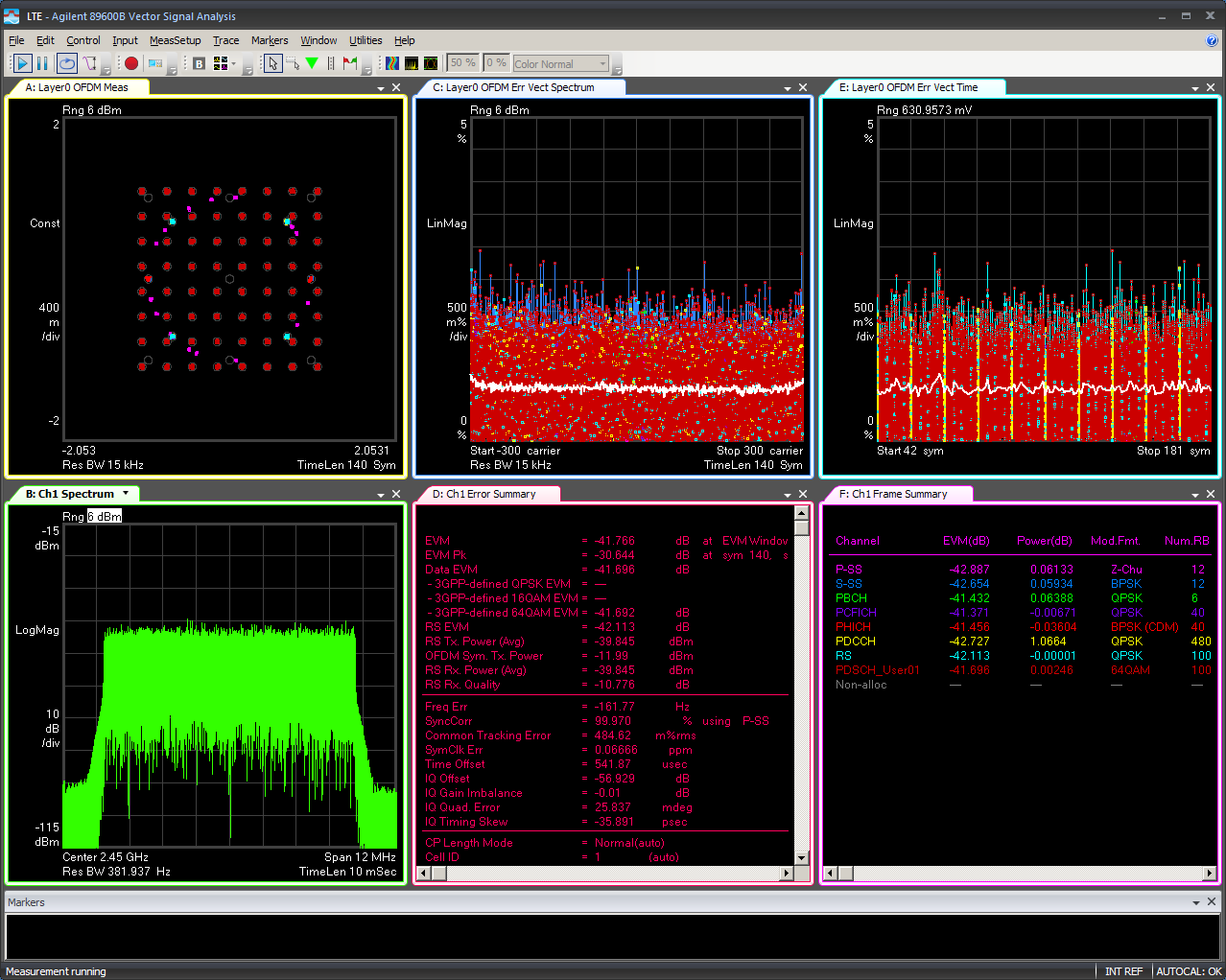Select the F: Ch1 Frame Summary tab

[x=893, y=494]
